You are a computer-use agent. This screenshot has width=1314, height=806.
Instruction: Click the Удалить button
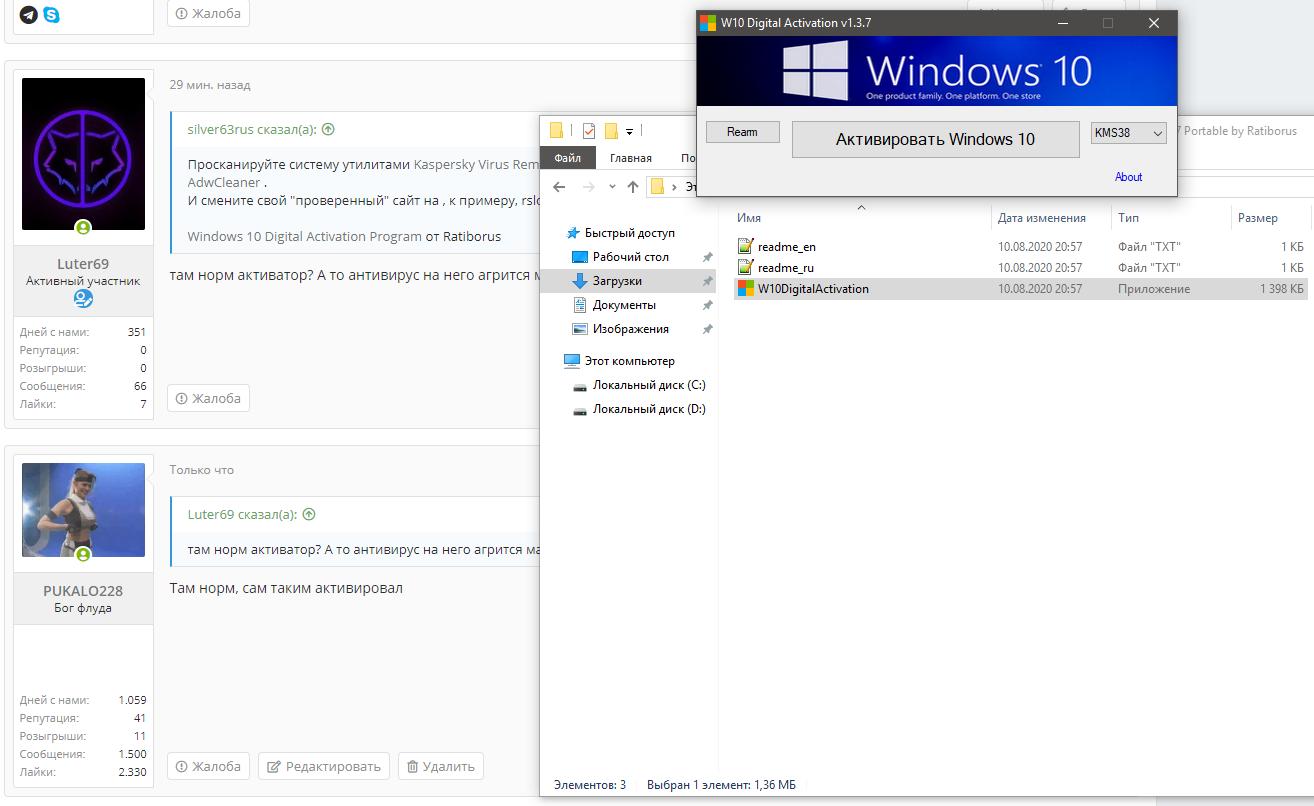tap(441, 766)
